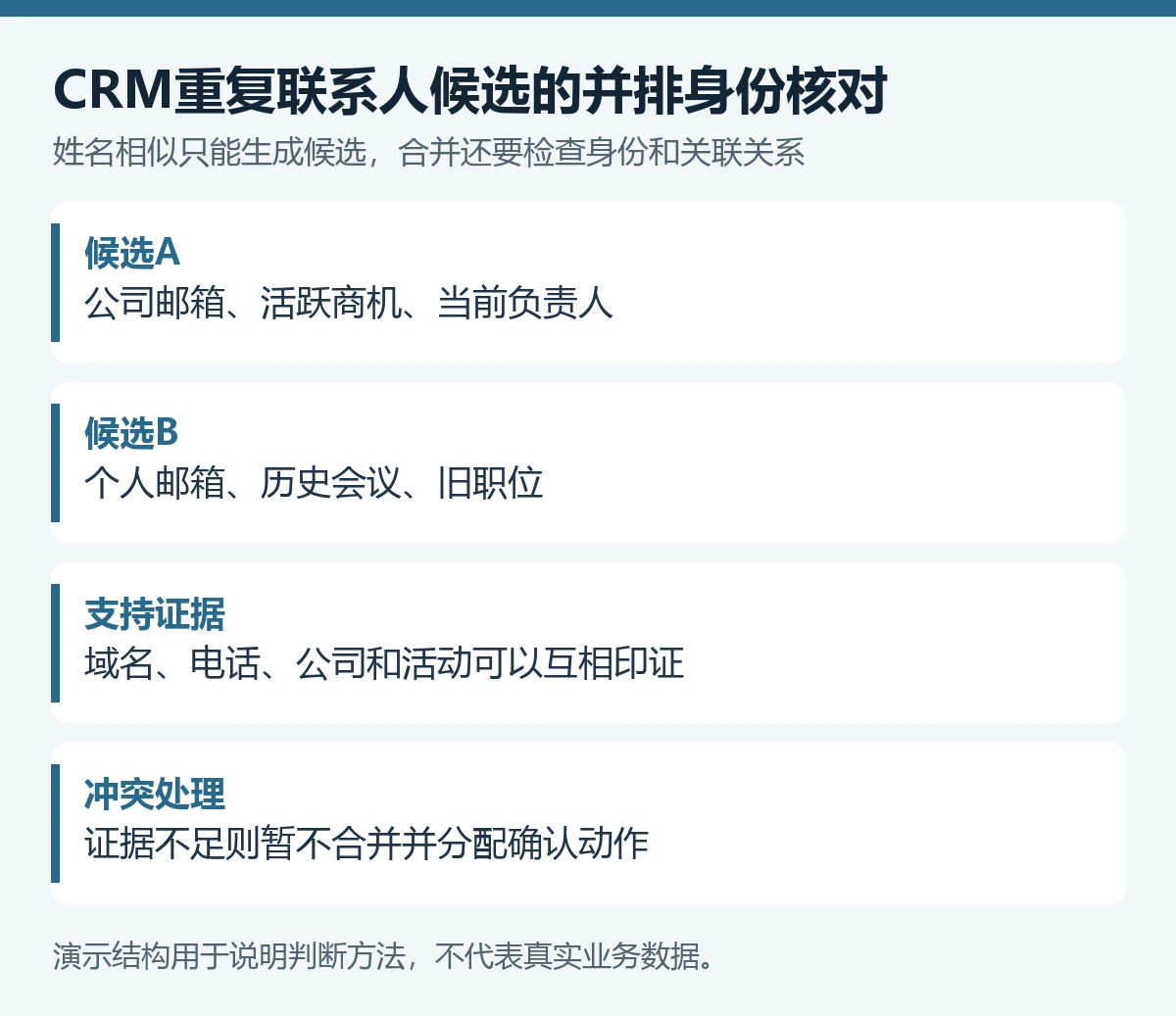
Task: Select the 候选A heading
Action: [x=132, y=253]
